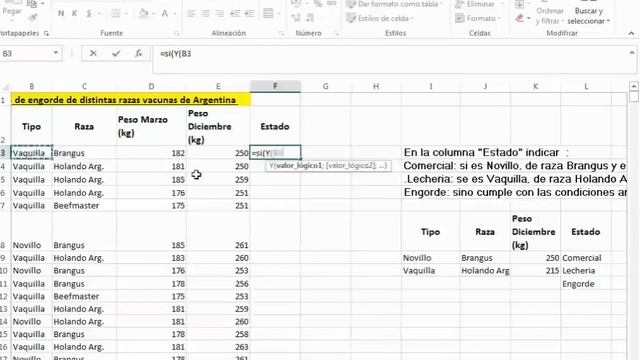This screenshot has height=360, width=640.
Task: Click the 215 value in lookup table
Action: coord(536,271)
